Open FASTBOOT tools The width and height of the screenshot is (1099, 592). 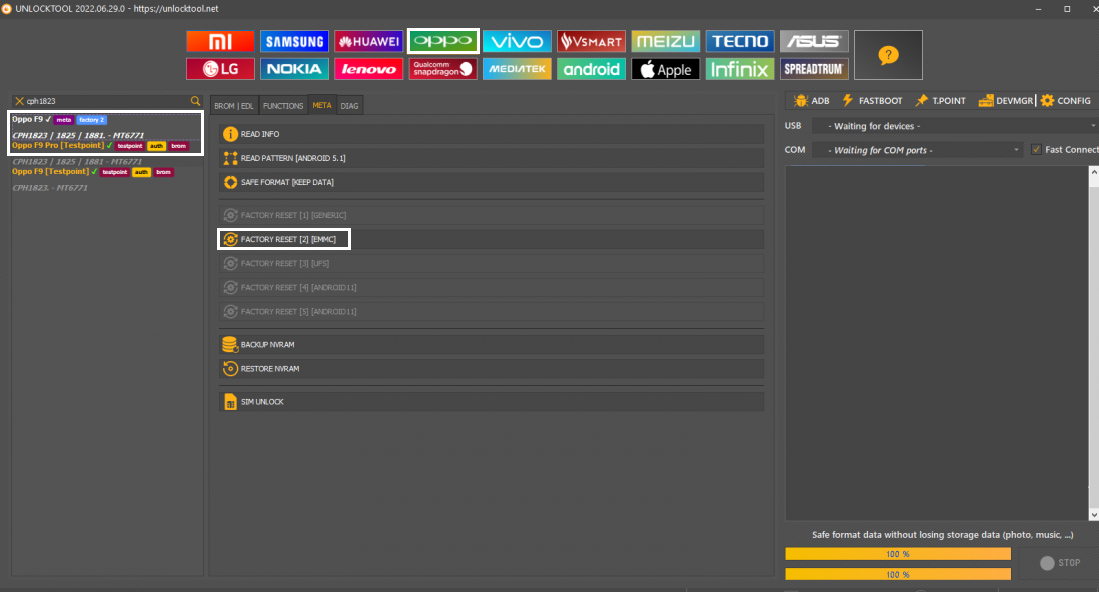(872, 101)
